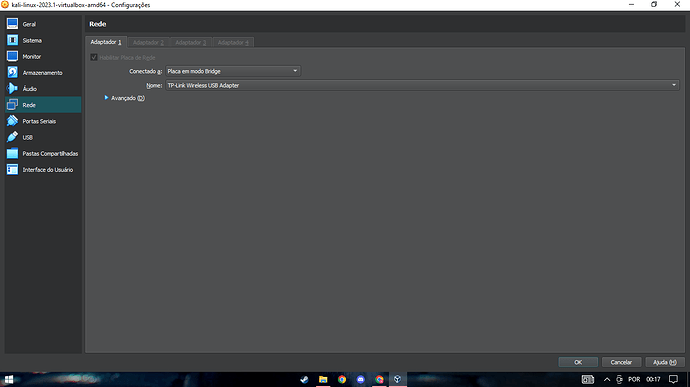Open Discord from the taskbar

[x=360, y=379]
